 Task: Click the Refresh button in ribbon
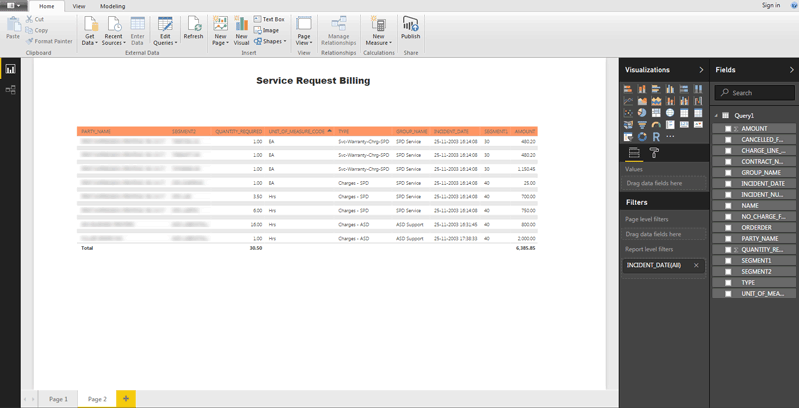(193, 28)
